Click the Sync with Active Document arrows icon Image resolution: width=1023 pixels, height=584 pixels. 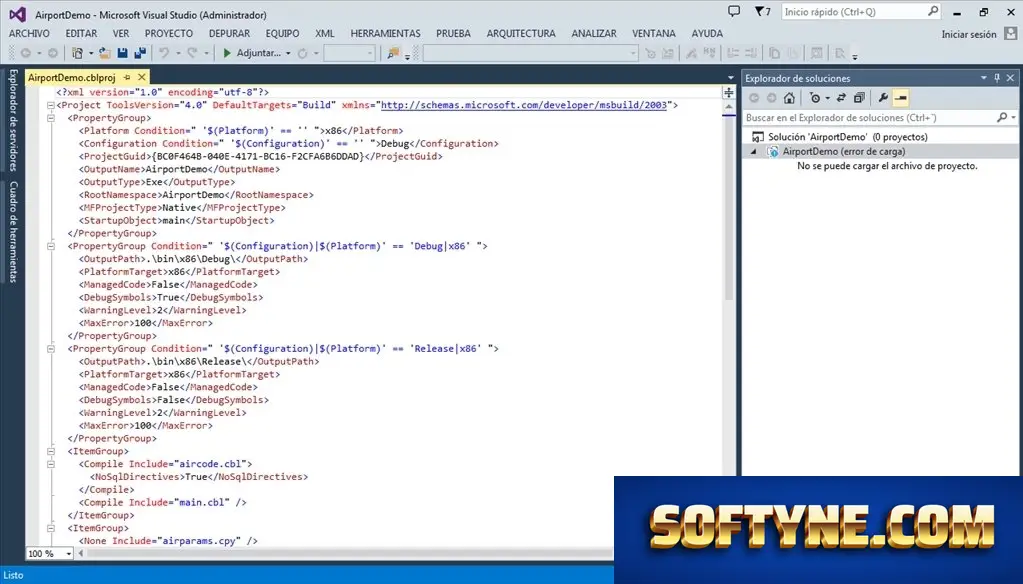coord(841,98)
